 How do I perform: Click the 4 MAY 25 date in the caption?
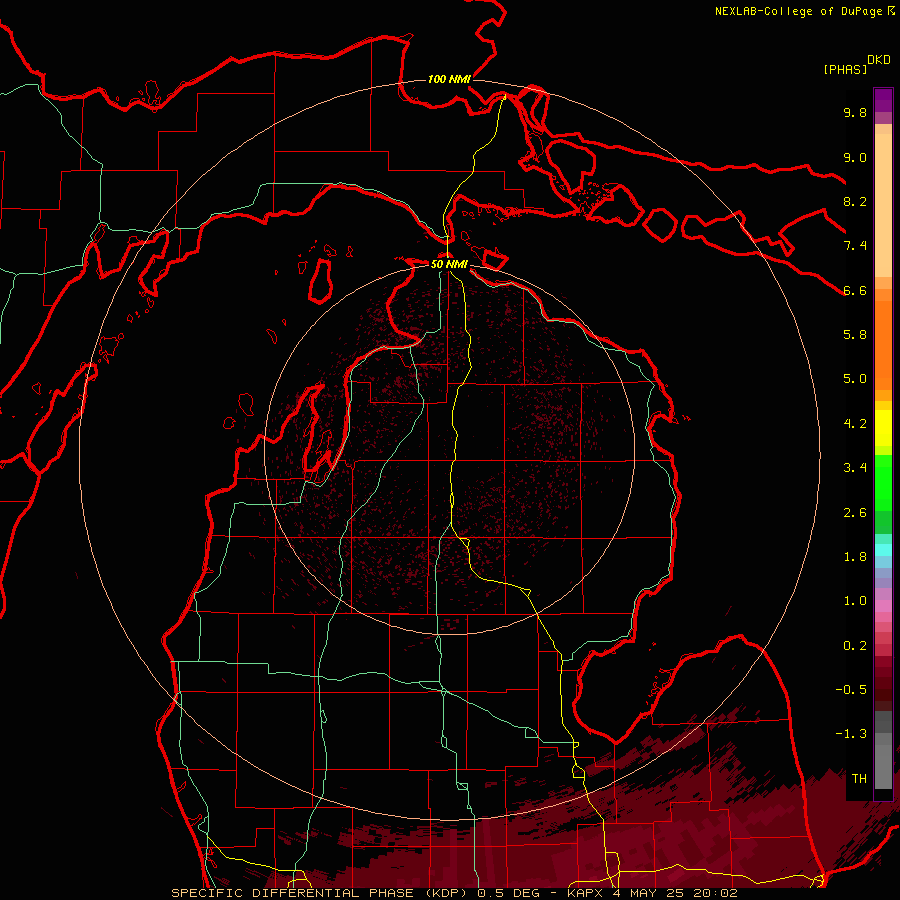point(650,893)
